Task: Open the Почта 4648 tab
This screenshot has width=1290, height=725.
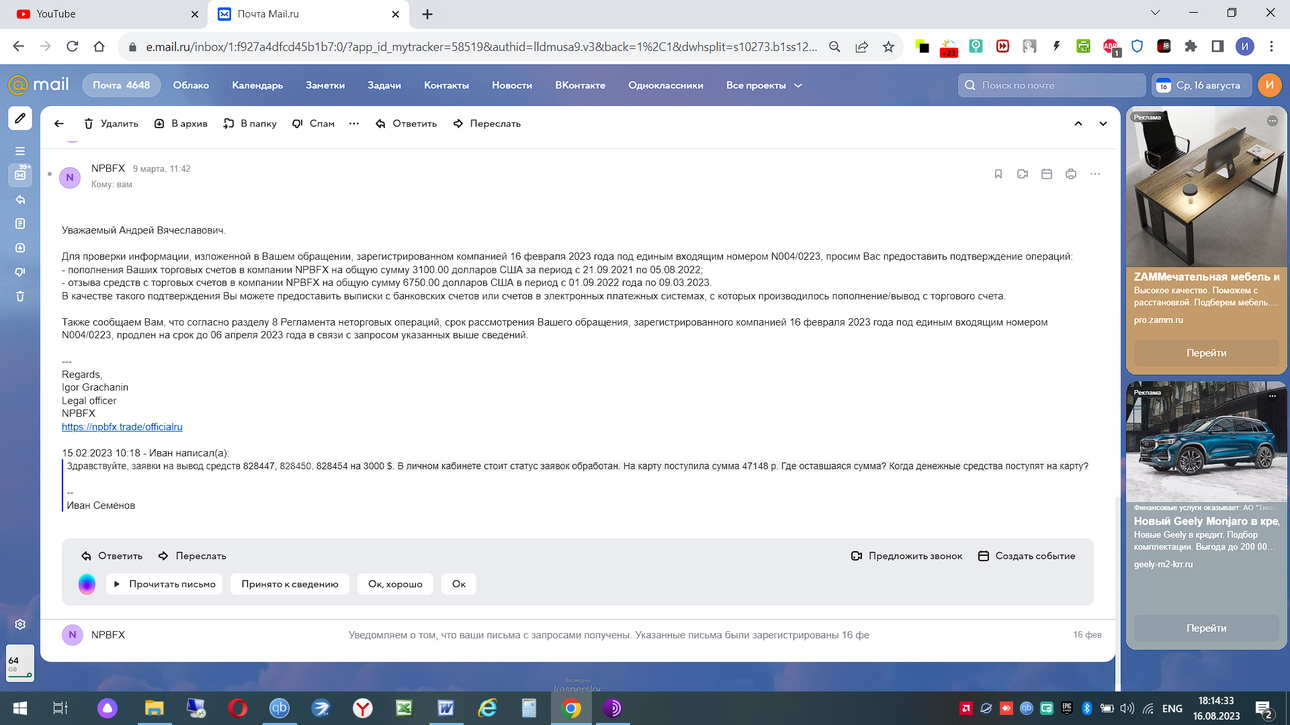Action: point(121,85)
